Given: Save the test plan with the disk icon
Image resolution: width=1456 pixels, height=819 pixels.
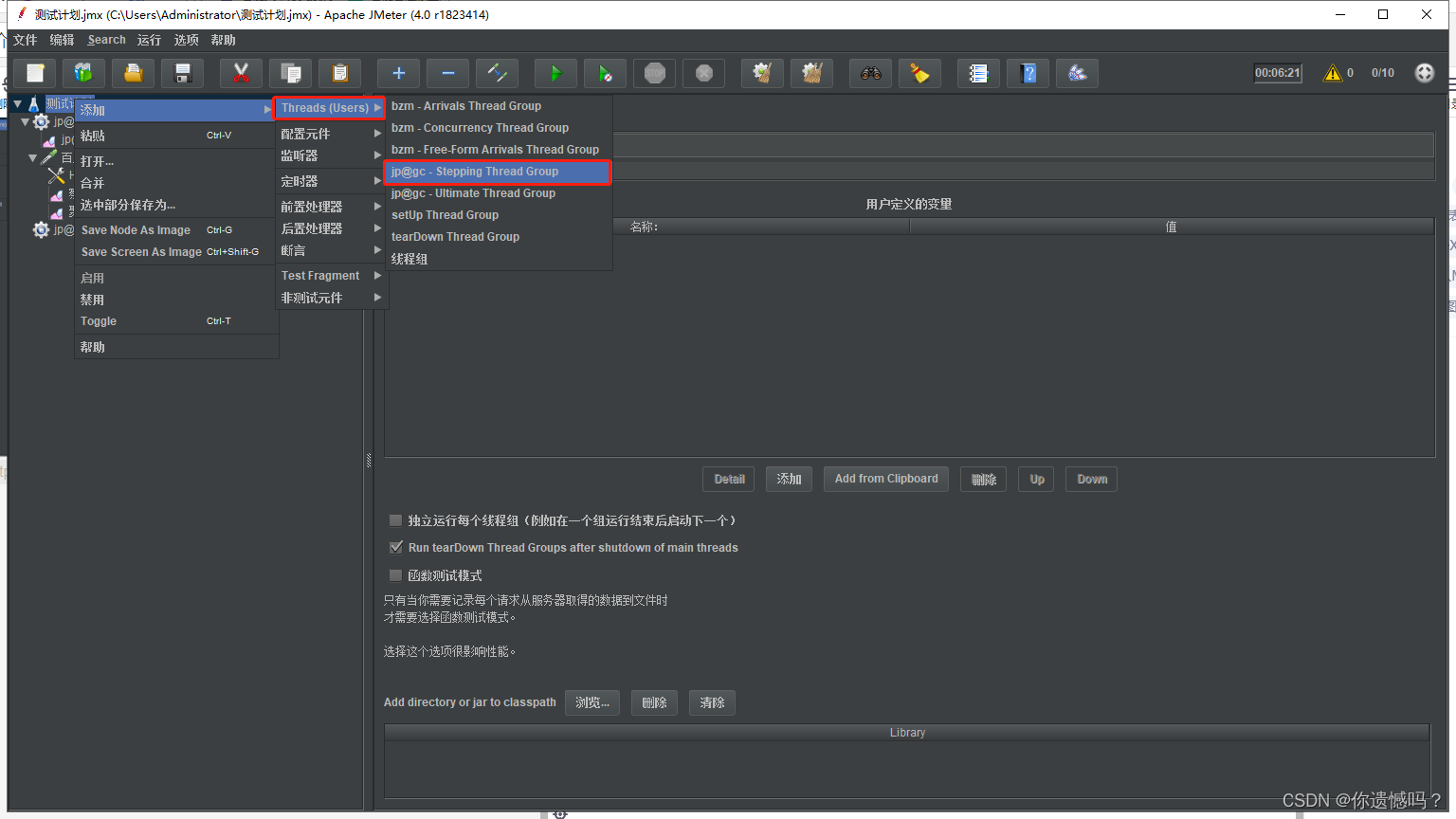Looking at the screenshot, I should pos(183,73).
